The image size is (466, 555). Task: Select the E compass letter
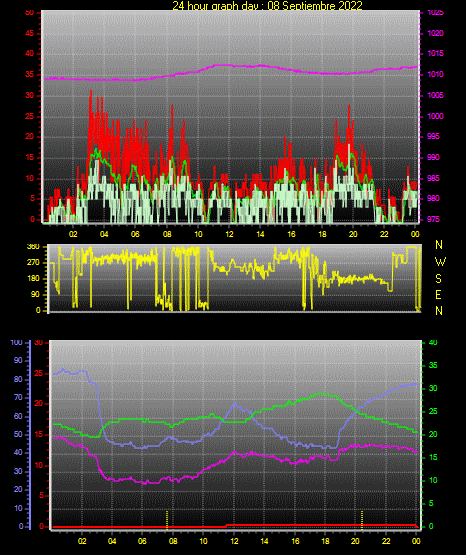point(438,294)
